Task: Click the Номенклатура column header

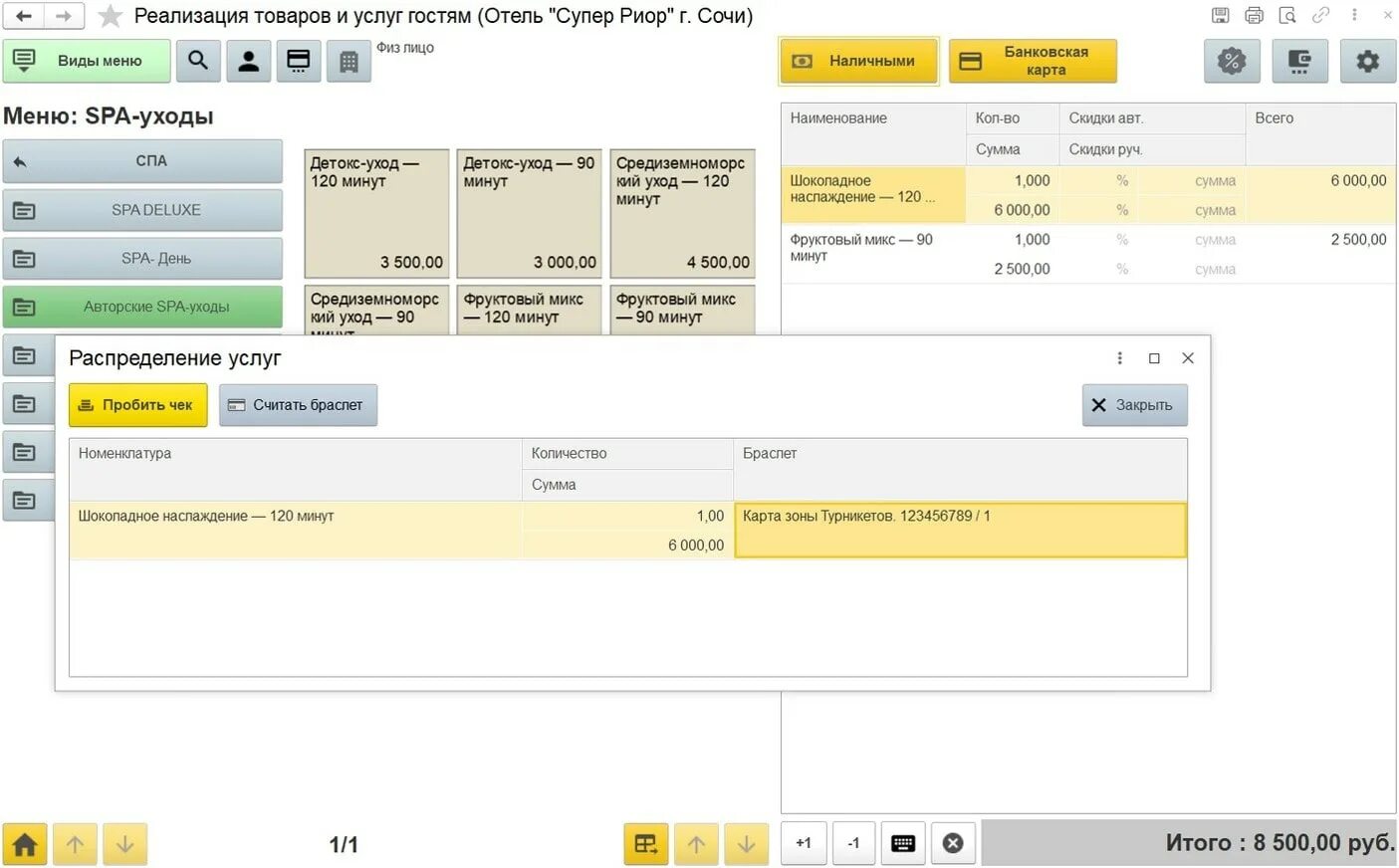Action: coord(295,469)
